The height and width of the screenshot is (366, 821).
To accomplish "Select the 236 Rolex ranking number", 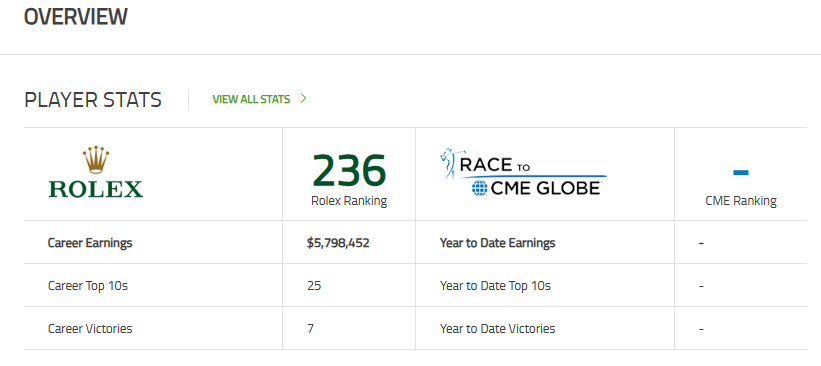I will [349, 171].
